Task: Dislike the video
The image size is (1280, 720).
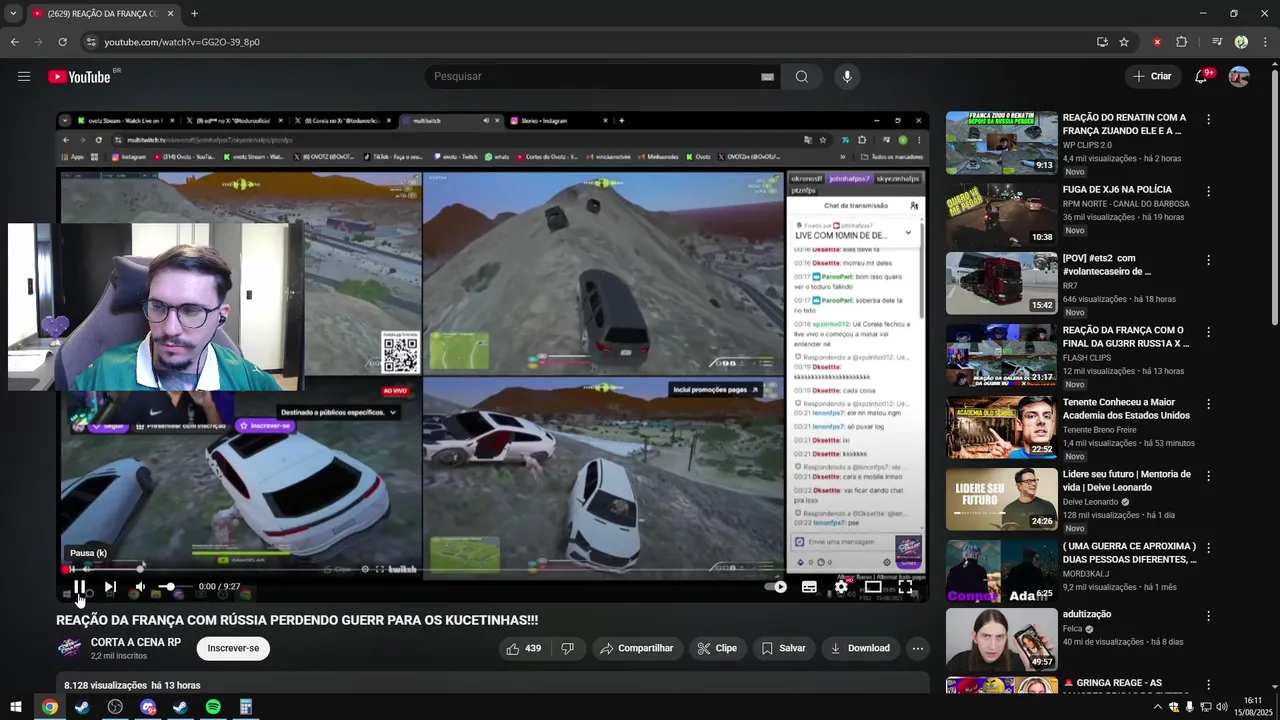Action: point(567,648)
